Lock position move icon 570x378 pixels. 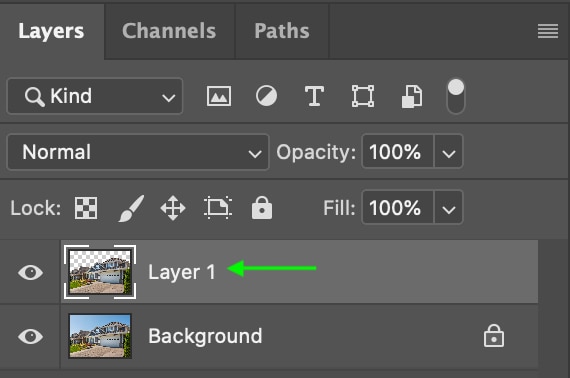[173, 208]
